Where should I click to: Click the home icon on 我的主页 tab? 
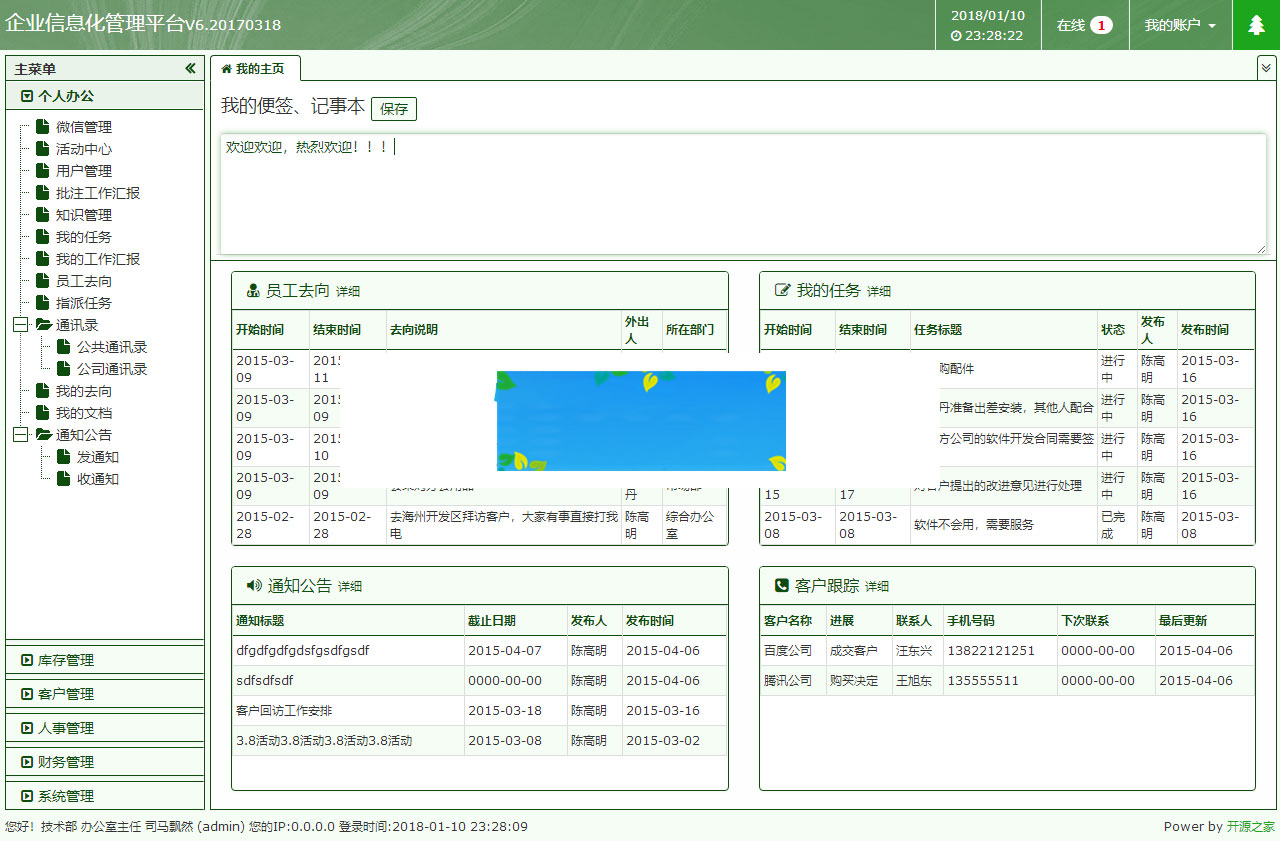(229, 70)
